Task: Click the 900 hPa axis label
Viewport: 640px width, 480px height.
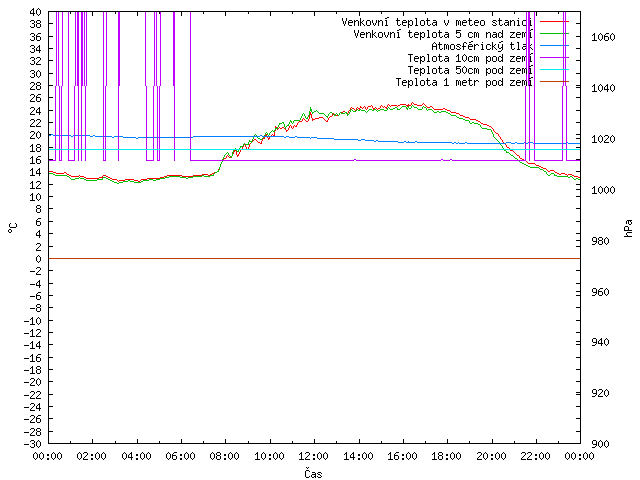Action: [x=600, y=444]
